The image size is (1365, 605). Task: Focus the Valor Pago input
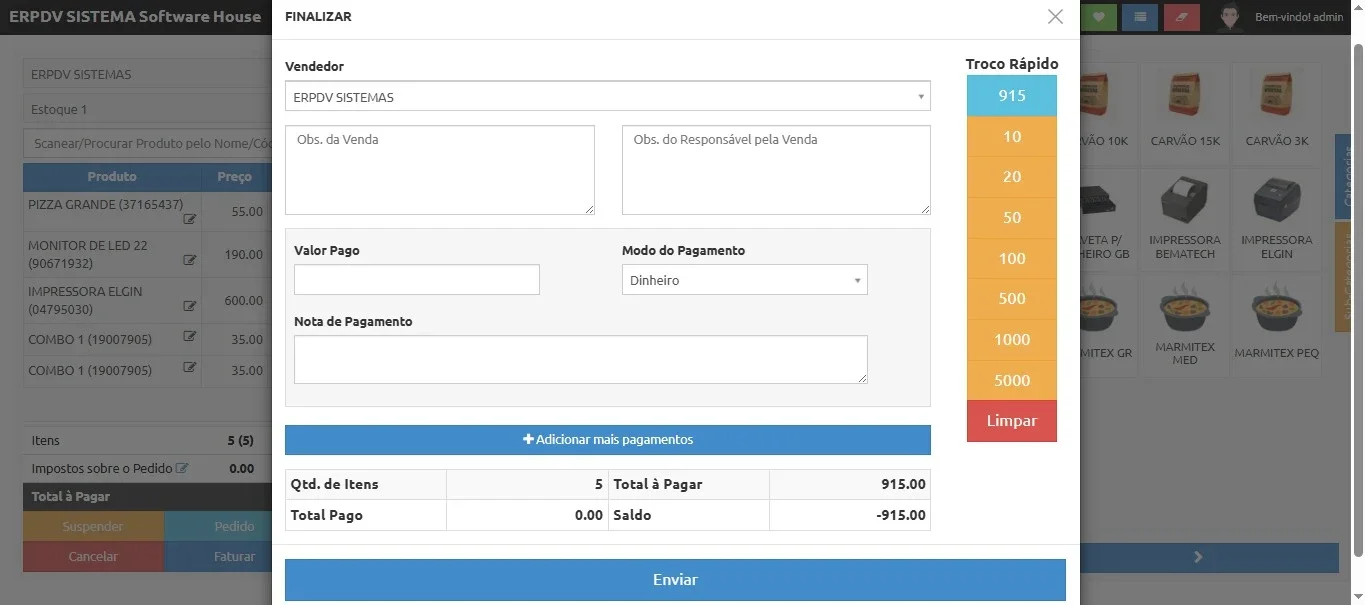pyautogui.click(x=417, y=280)
